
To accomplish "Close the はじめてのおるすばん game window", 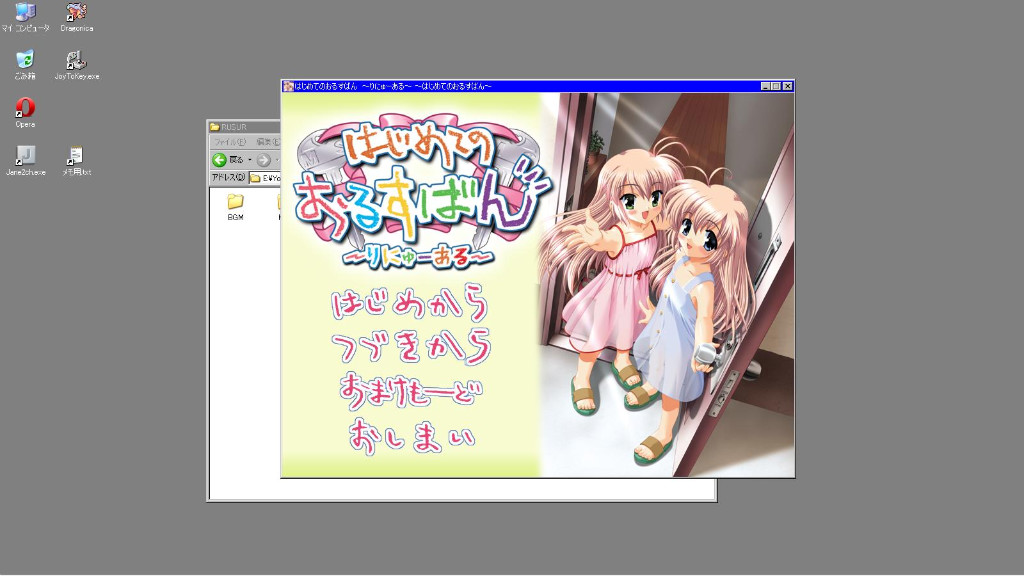I will 788,86.
